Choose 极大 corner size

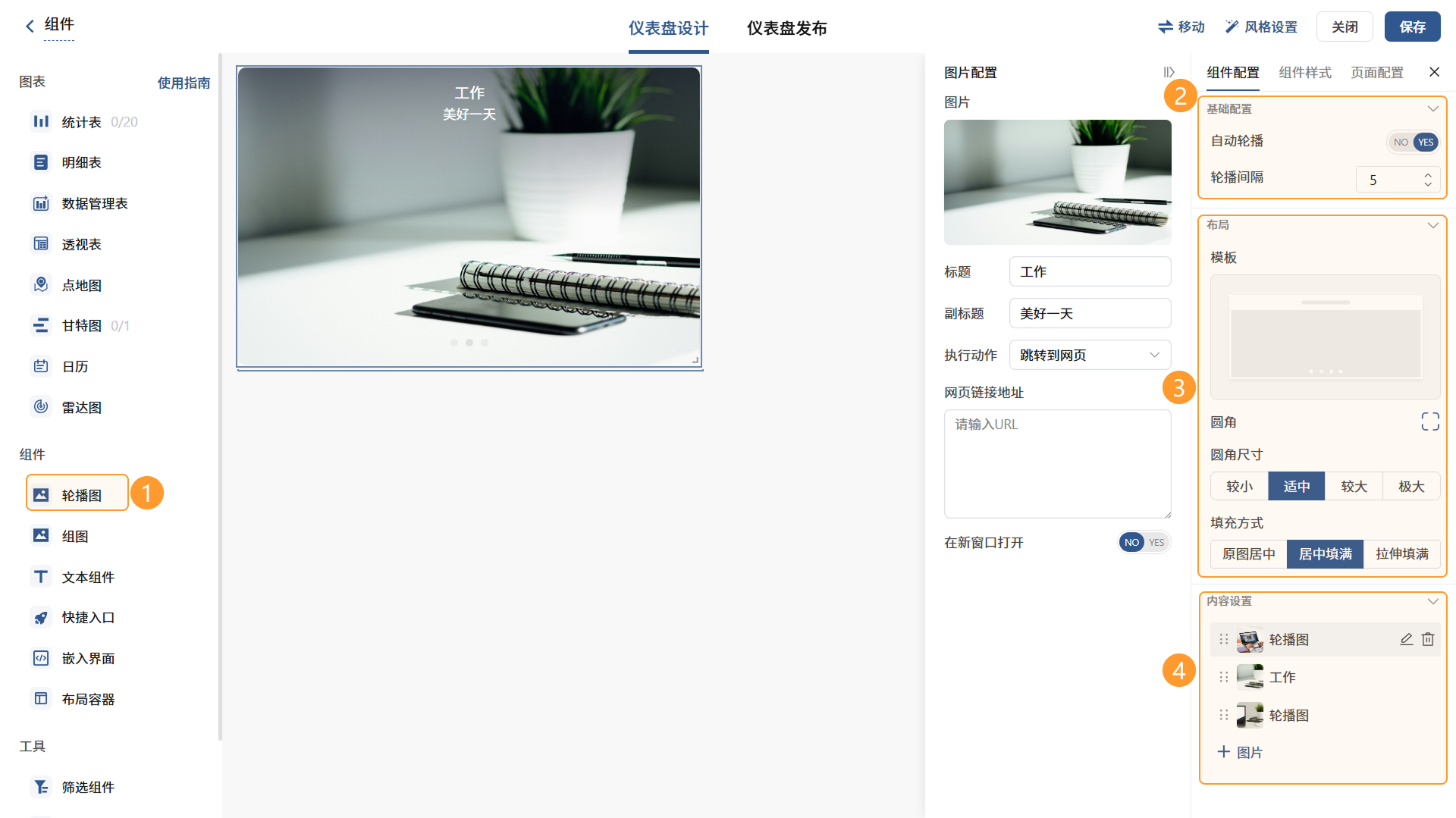click(1411, 486)
